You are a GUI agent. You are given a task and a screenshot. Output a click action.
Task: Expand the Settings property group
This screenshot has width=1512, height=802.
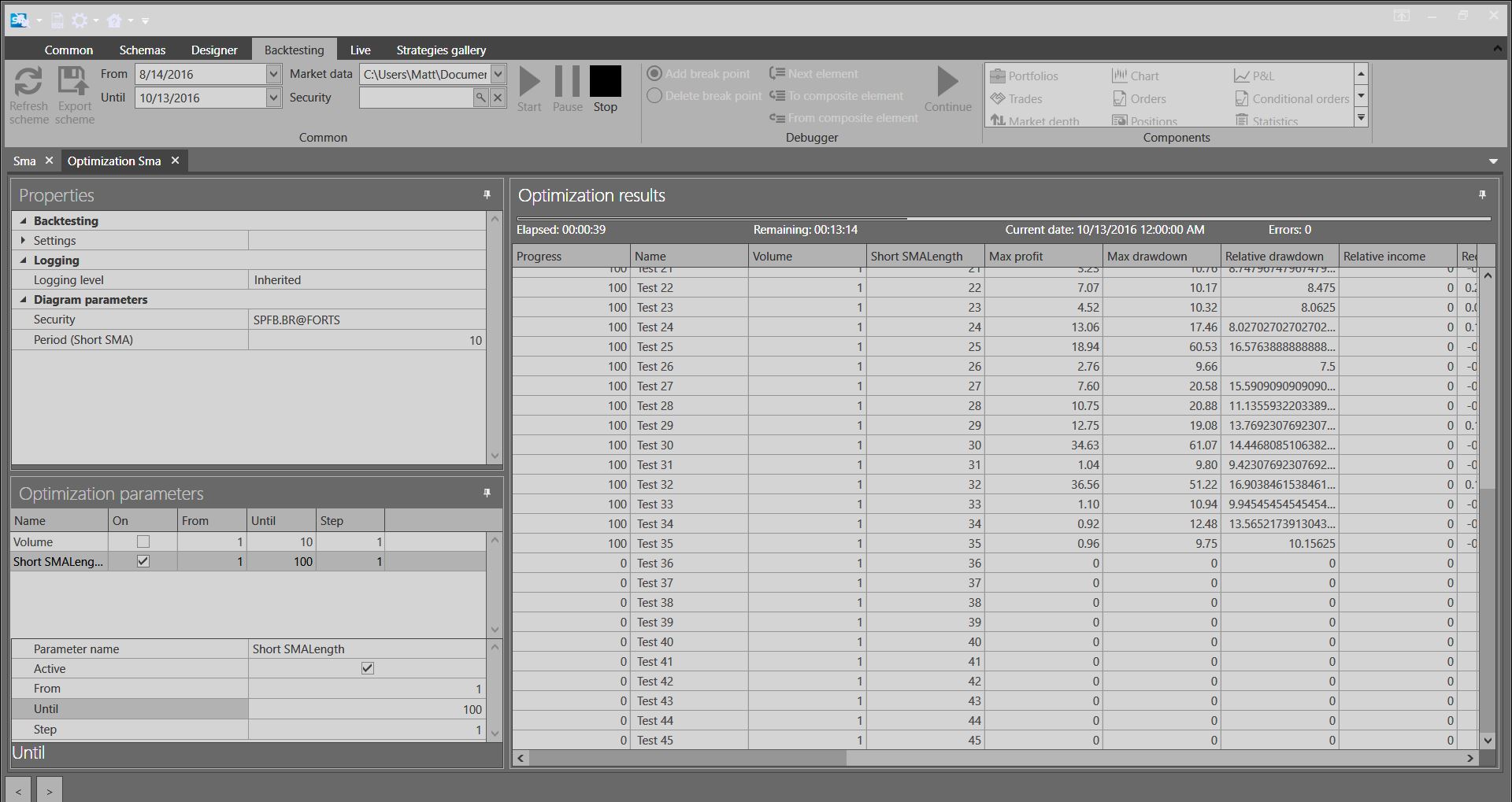point(23,240)
